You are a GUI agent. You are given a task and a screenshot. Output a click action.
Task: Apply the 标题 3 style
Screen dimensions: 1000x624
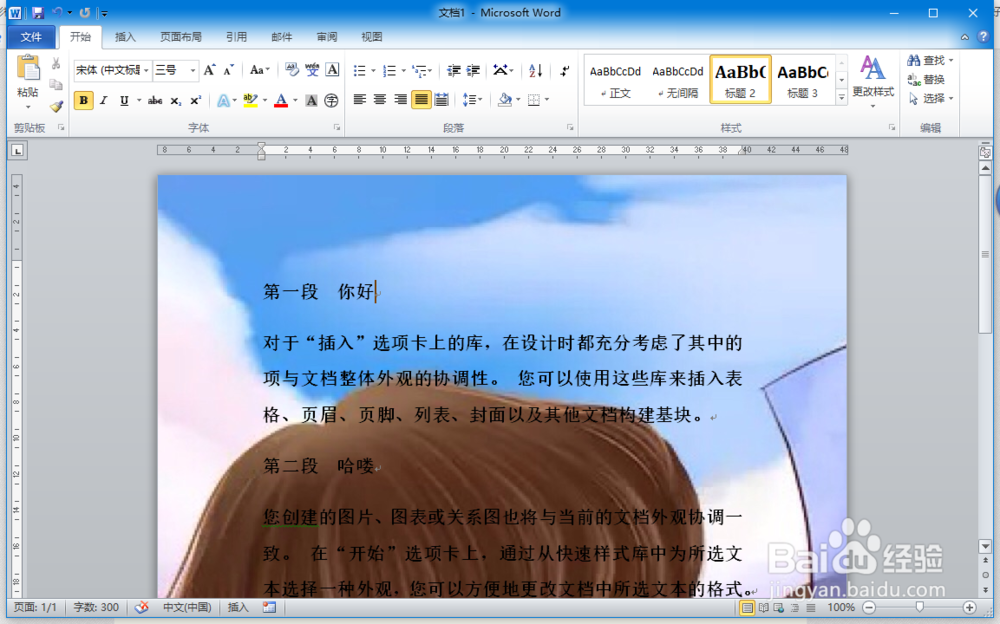[x=802, y=80]
